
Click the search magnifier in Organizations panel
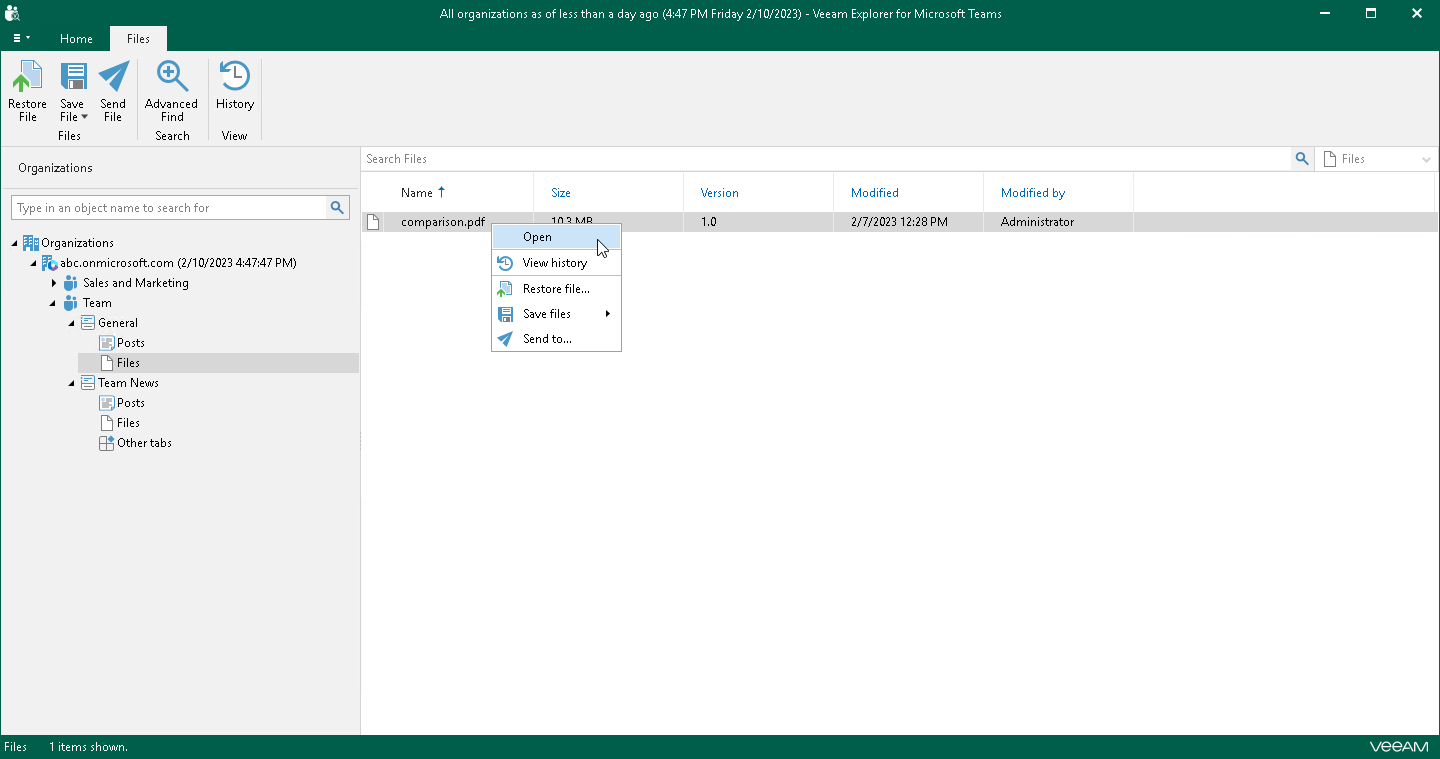tap(338, 208)
